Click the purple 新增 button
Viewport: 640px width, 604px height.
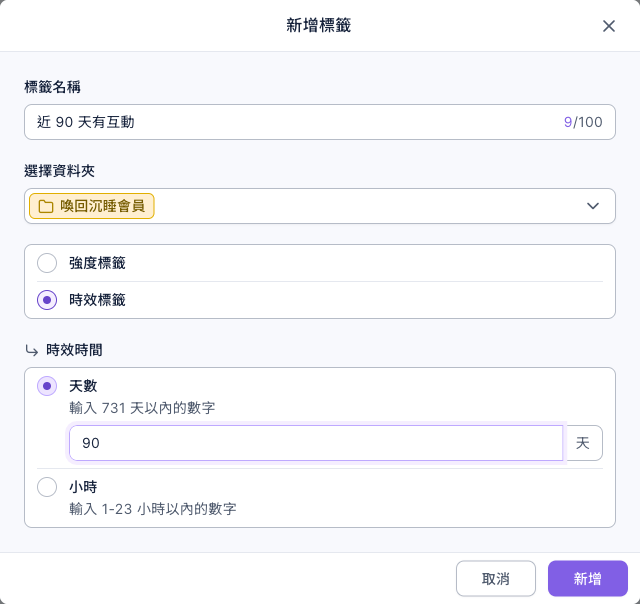587,578
